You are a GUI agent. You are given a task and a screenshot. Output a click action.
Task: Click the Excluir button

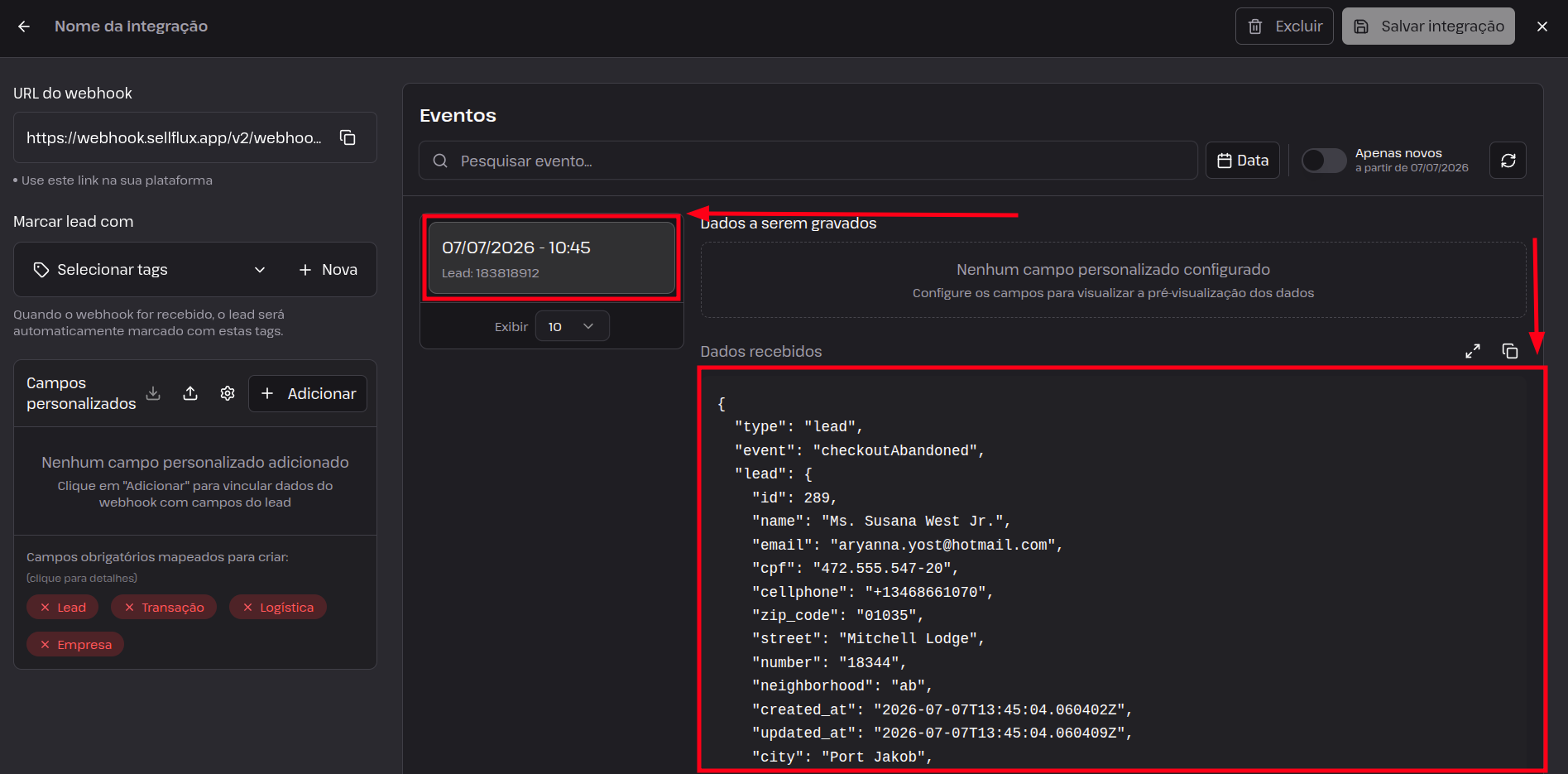(1284, 26)
